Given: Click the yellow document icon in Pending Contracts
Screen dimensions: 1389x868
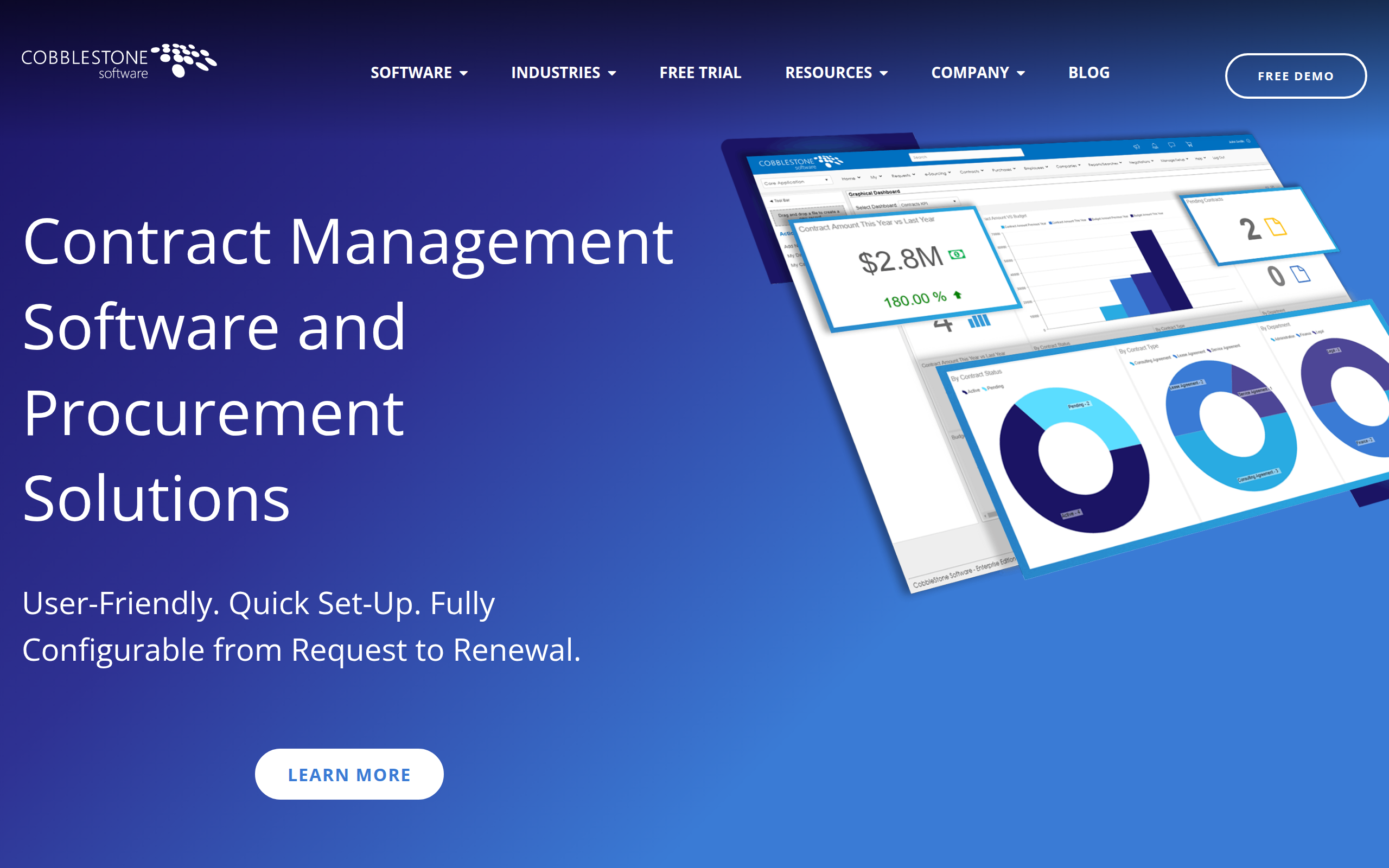Looking at the screenshot, I should pyautogui.click(x=1276, y=227).
